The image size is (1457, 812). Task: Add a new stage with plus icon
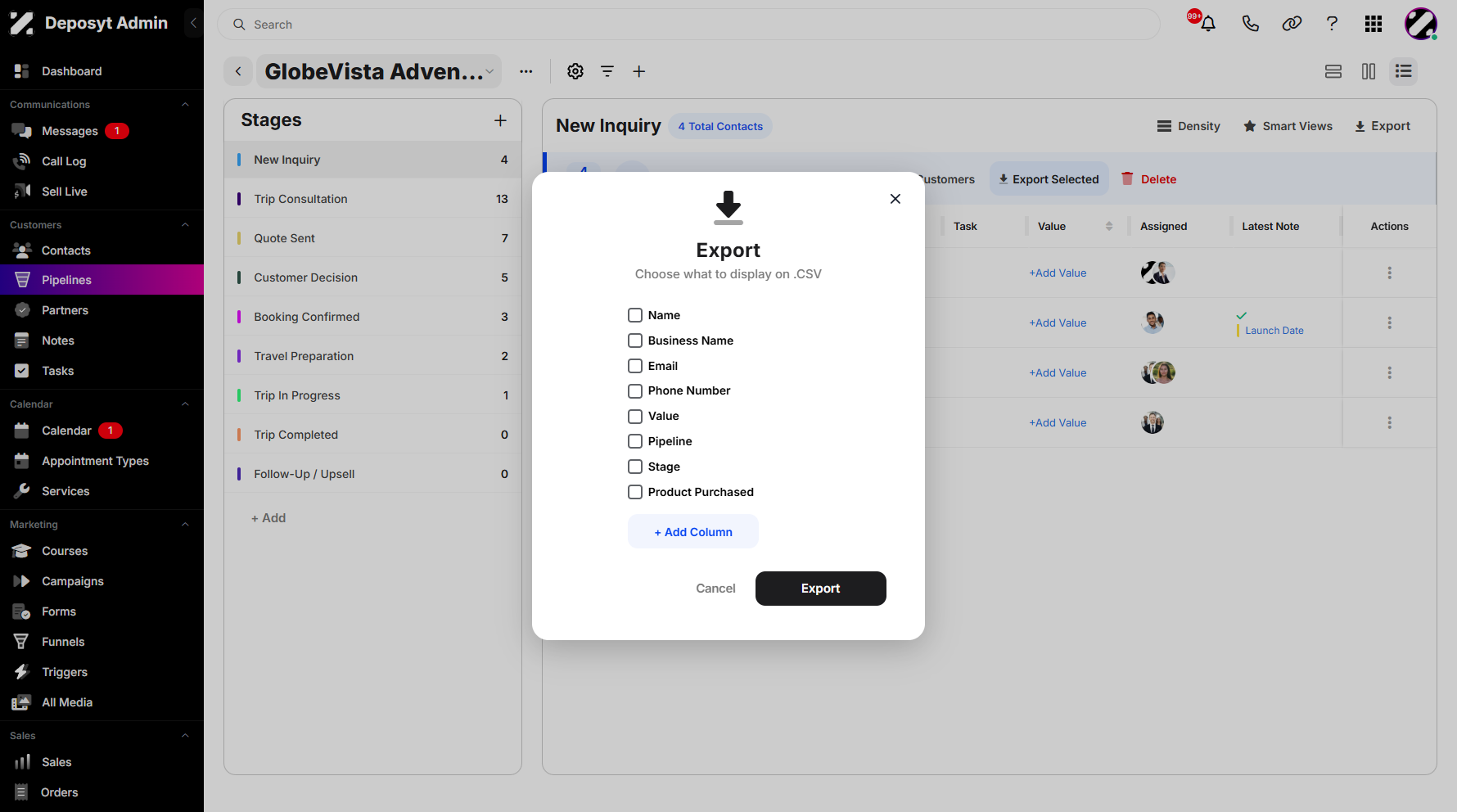click(x=500, y=120)
